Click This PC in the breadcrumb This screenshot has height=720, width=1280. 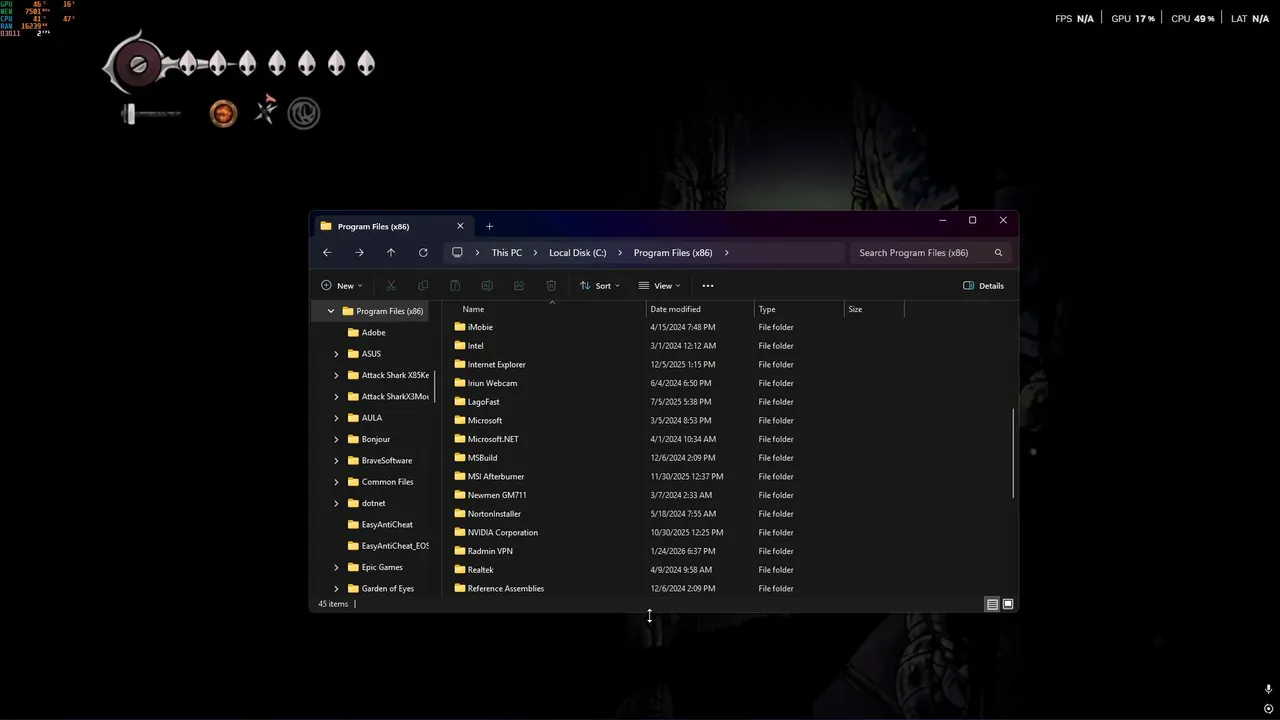507,253
